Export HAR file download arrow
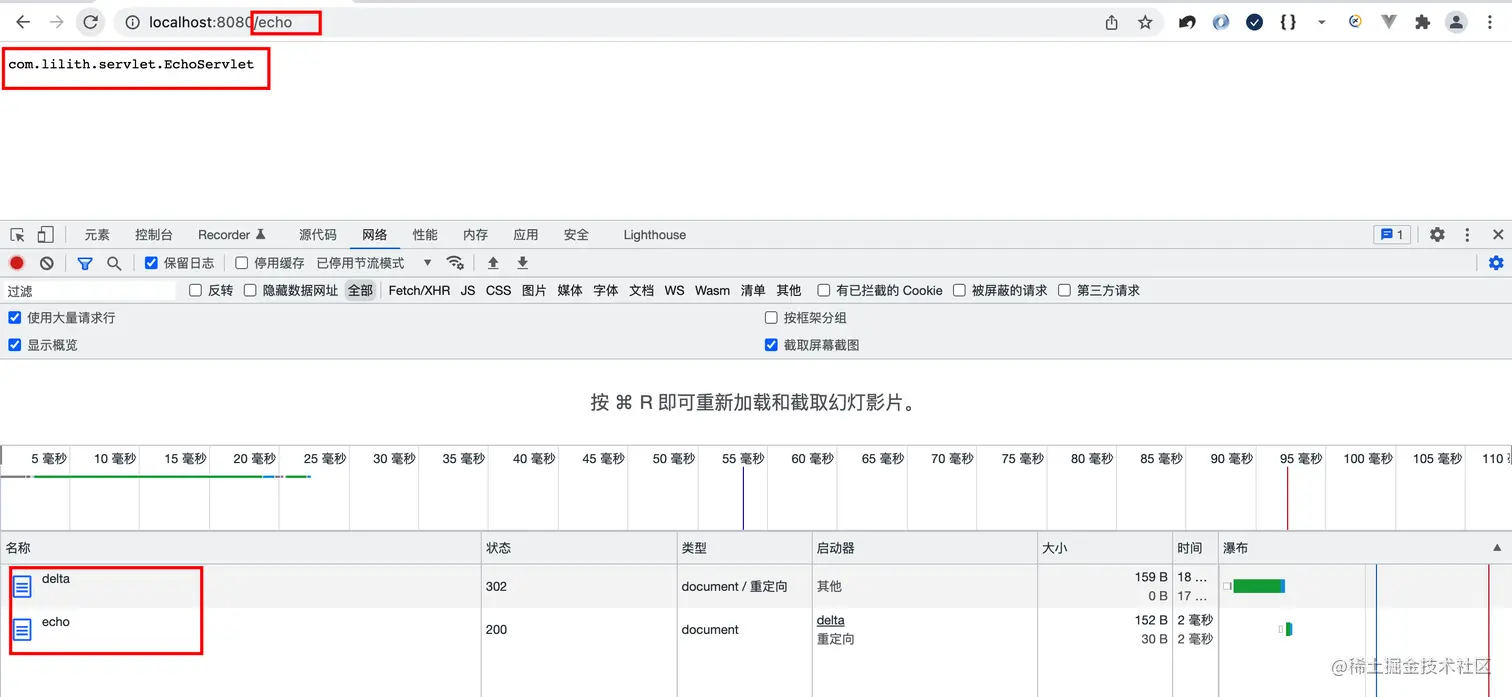This screenshot has width=1512, height=697. pyautogui.click(x=522, y=263)
